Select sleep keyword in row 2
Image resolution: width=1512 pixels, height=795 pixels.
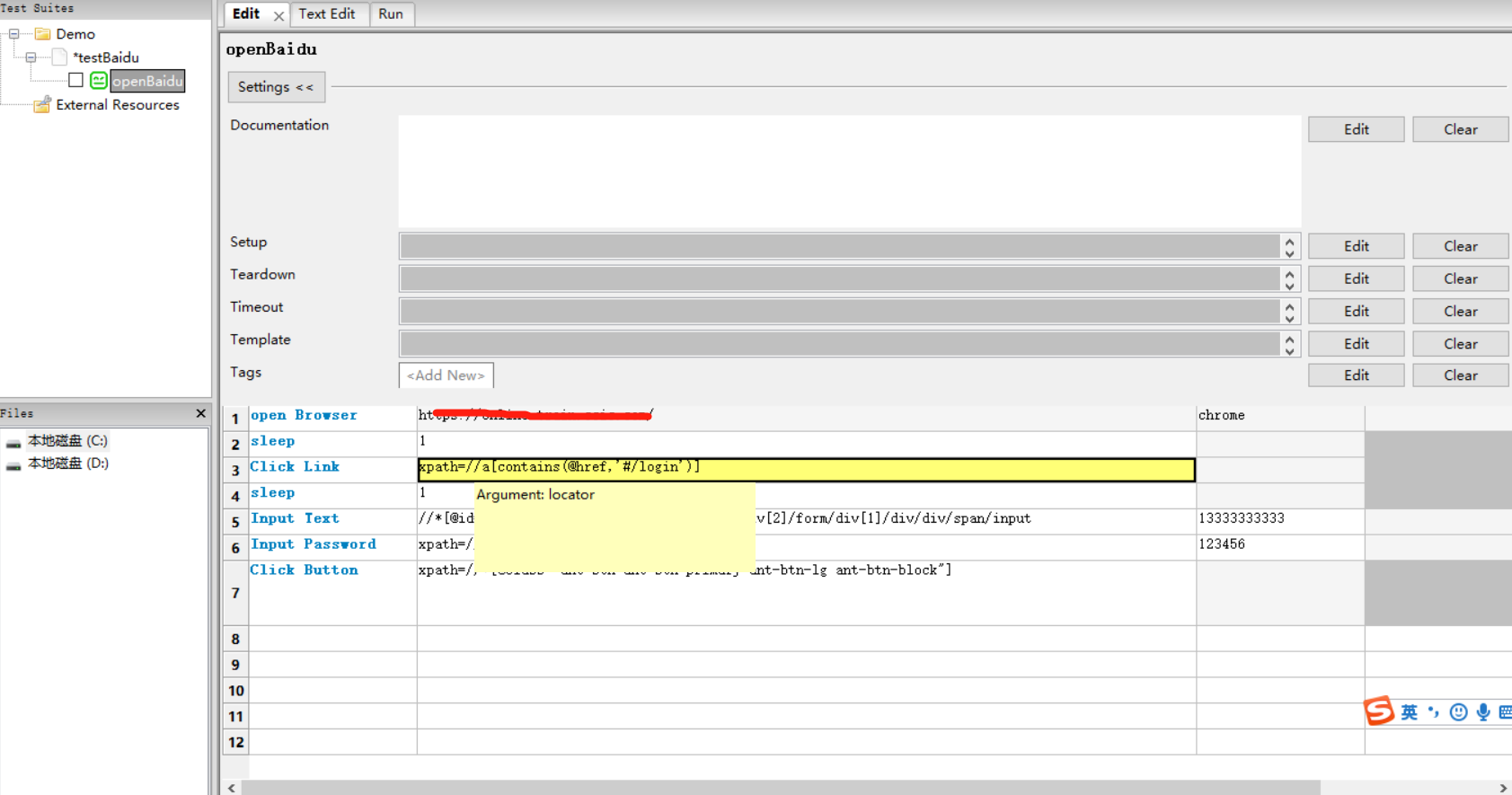(332, 442)
